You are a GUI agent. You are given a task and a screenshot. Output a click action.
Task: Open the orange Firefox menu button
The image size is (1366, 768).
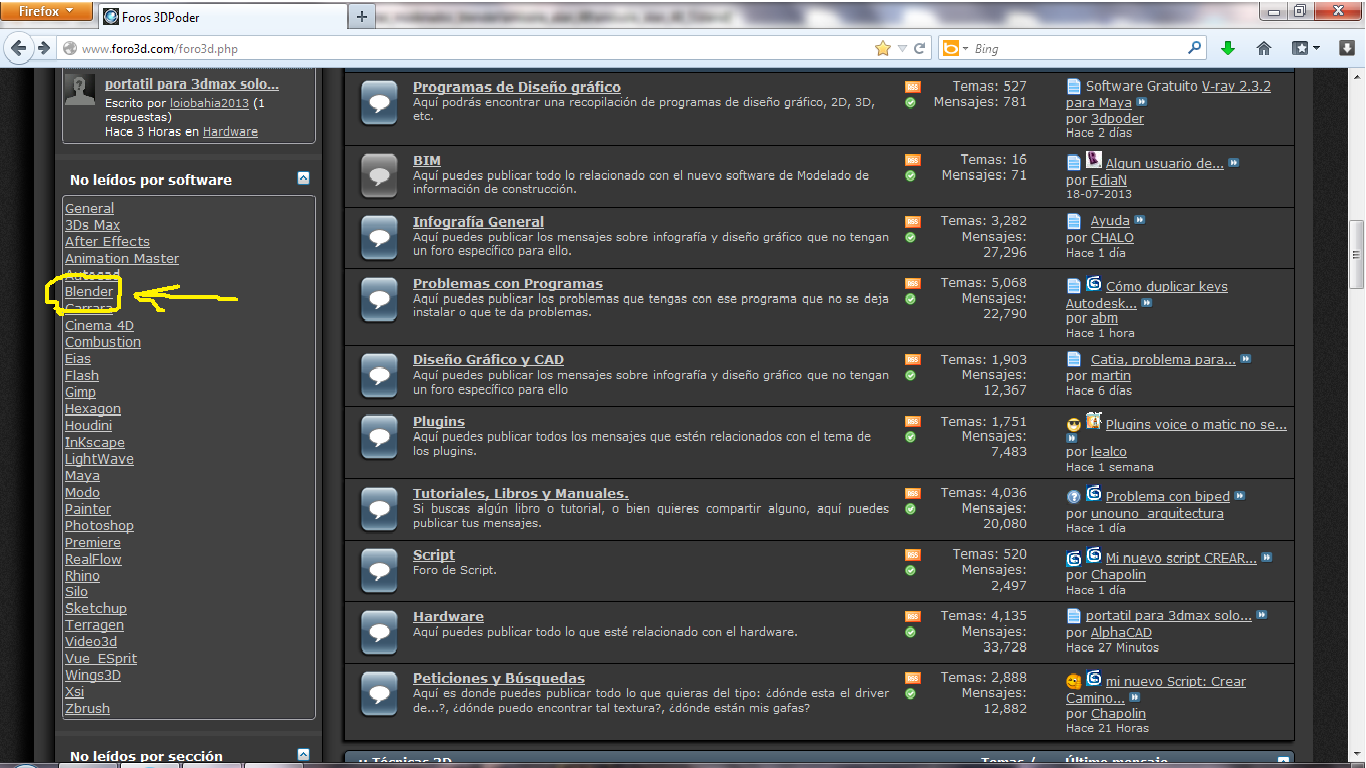48,12
